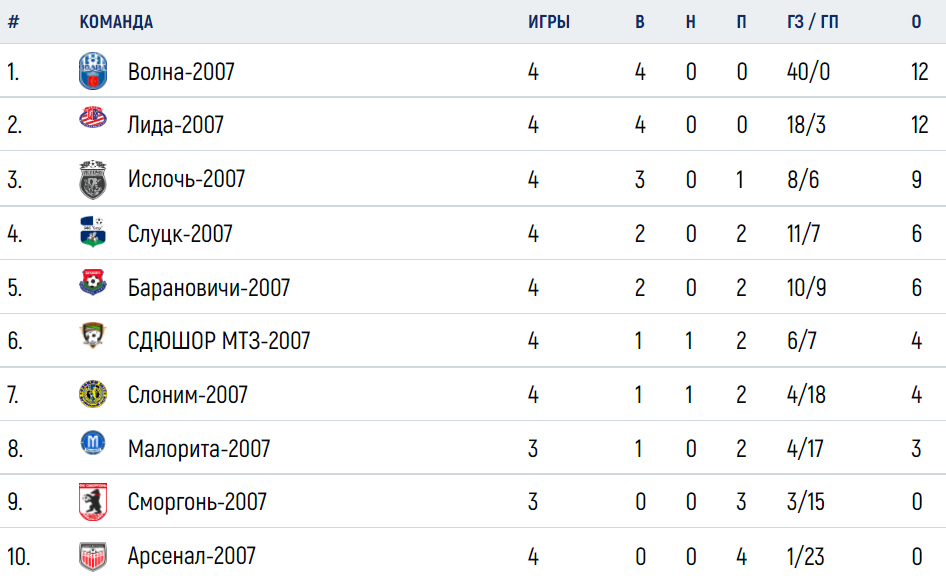Click the Волна-2007 team logo

point(93,71)
